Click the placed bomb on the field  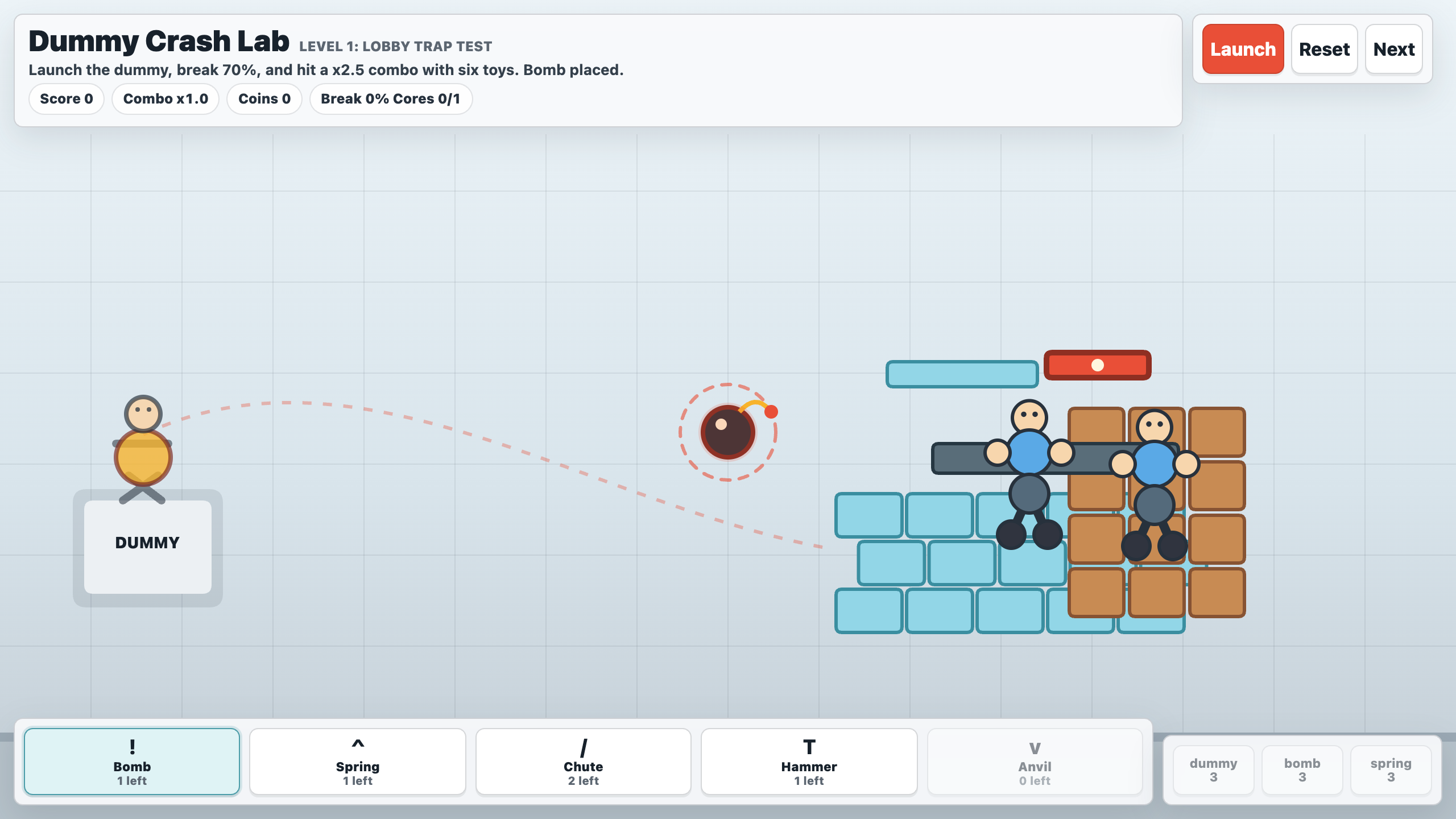click(729, 432)
